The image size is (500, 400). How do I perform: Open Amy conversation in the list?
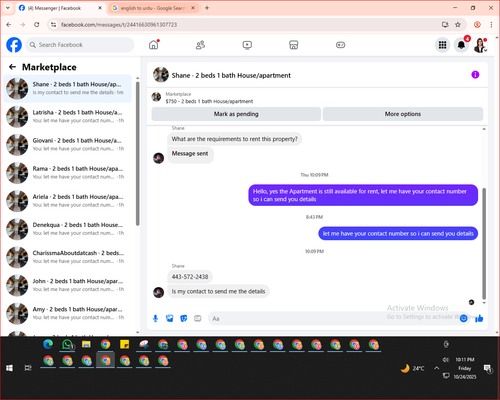pyautogui.click(x=68, y=313)
